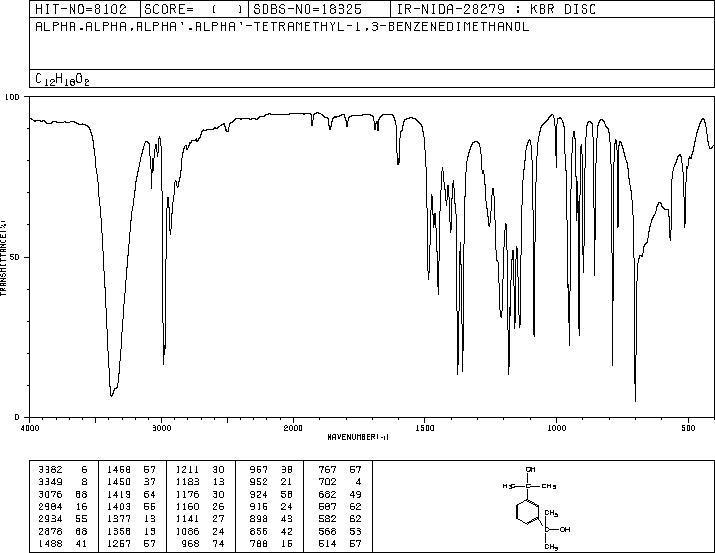This screenshot has height=553, width=715.
Task: Click the benzene ring in the structure diagram
Action: click(528, 512)
